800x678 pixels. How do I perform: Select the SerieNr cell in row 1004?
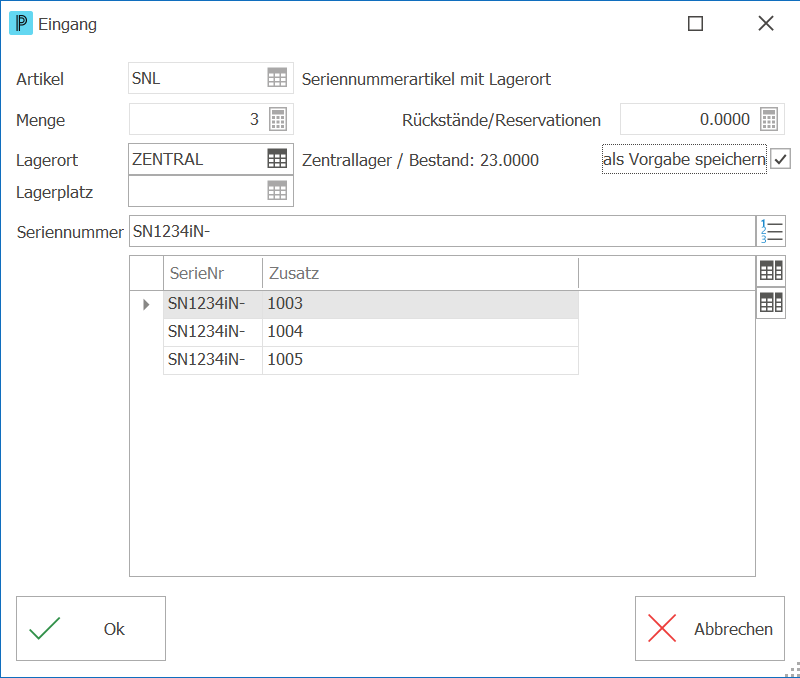pos(213,333)
